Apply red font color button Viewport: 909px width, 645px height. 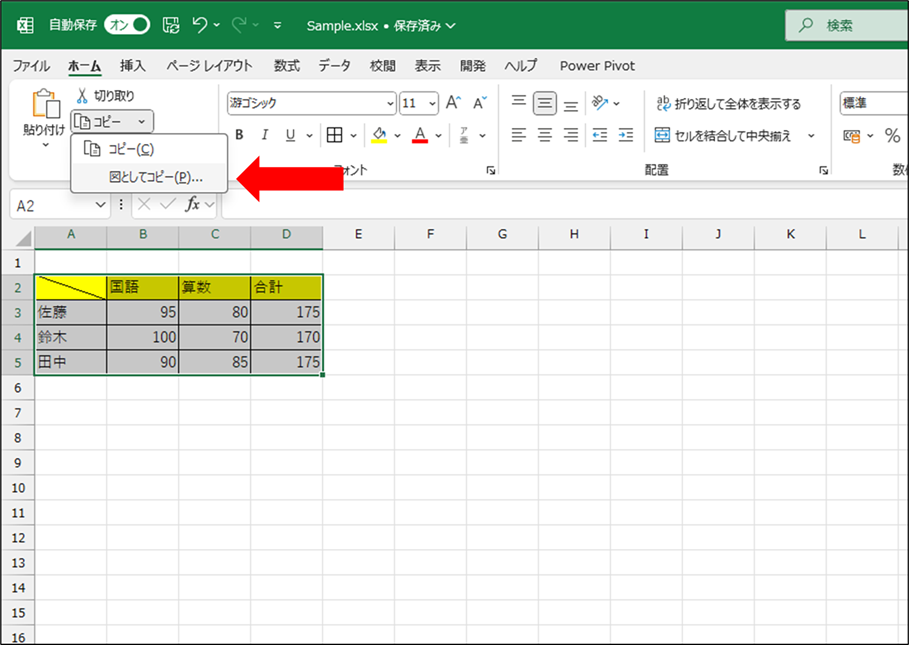tap(420, 135)
